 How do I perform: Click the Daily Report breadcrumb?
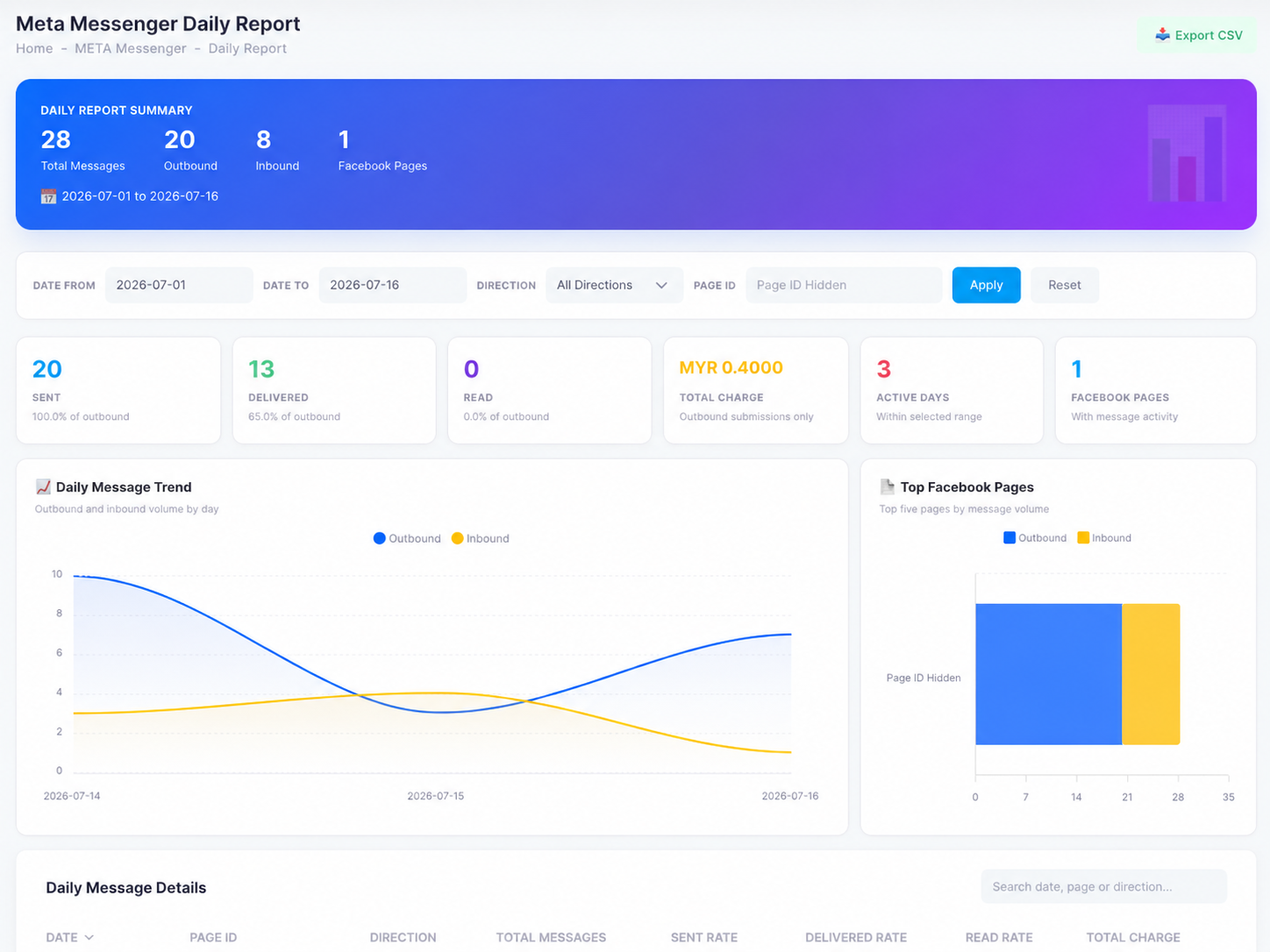tap(247, 48)
